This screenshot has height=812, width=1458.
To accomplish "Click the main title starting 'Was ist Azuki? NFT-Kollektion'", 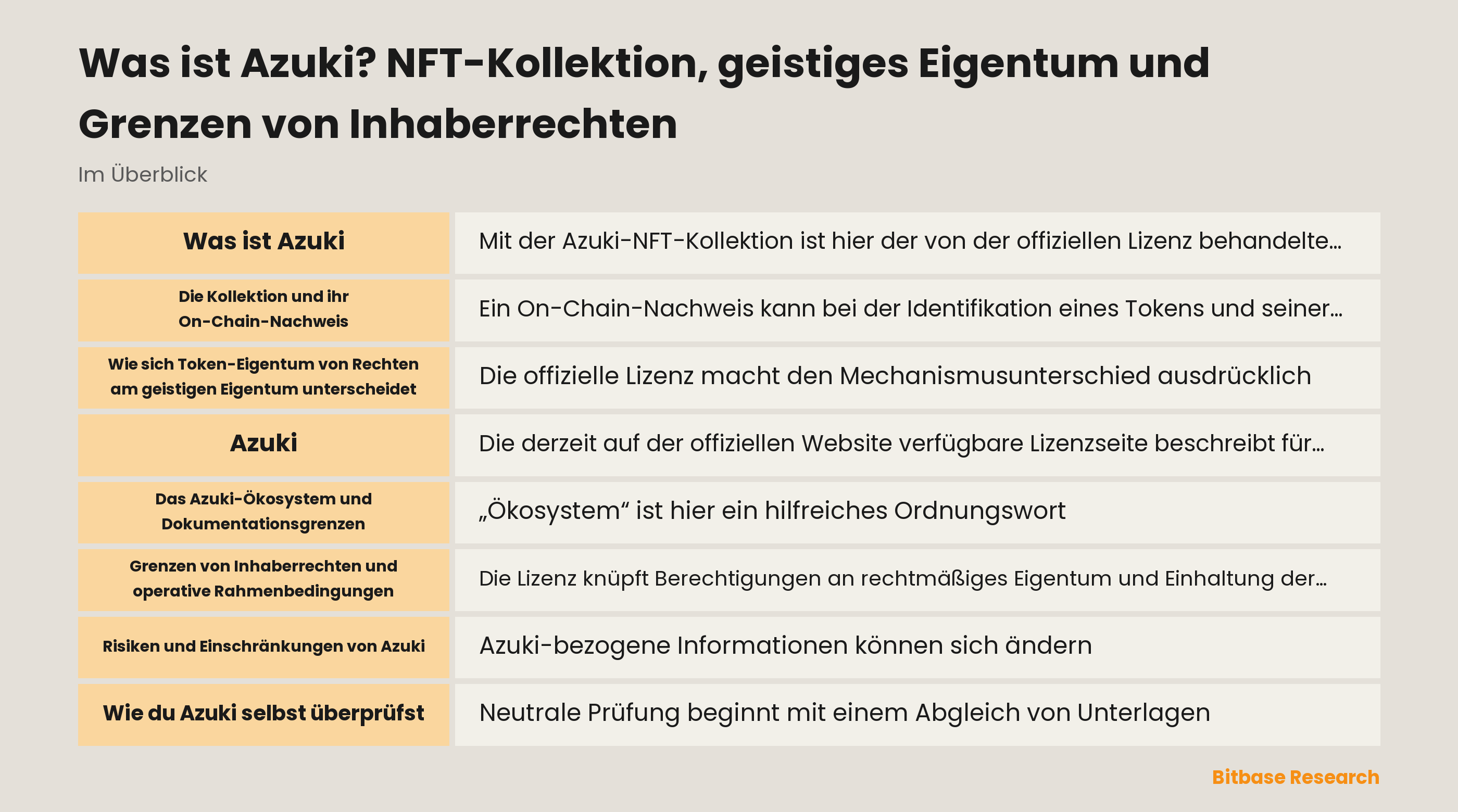I will tap(644, 93).
